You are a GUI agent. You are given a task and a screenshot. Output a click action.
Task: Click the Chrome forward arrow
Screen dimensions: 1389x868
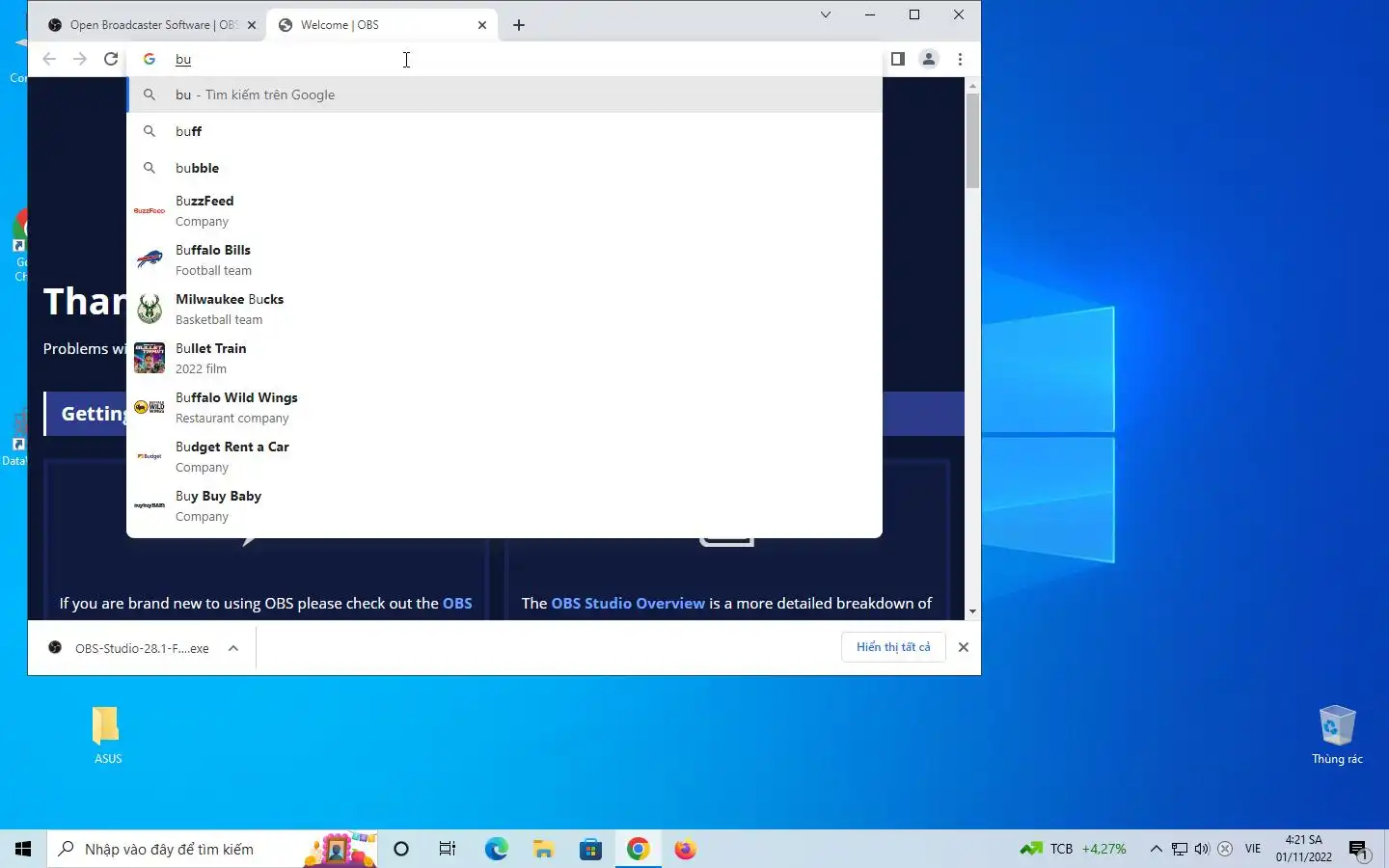80,59
